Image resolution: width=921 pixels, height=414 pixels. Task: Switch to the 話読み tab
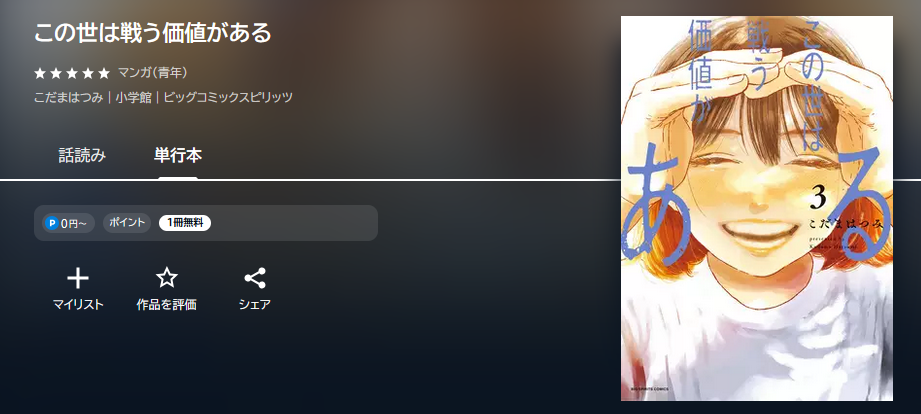[82, 156]
